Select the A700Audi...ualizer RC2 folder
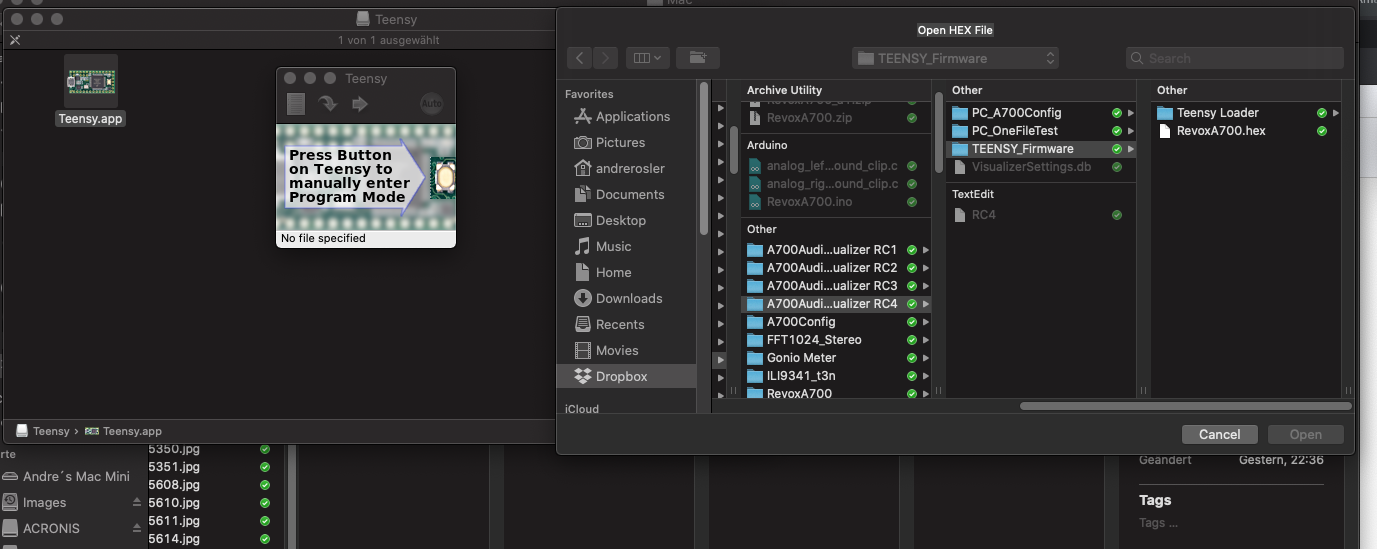This screenshot has width=1377, height=549. click(x=834, y=267)
